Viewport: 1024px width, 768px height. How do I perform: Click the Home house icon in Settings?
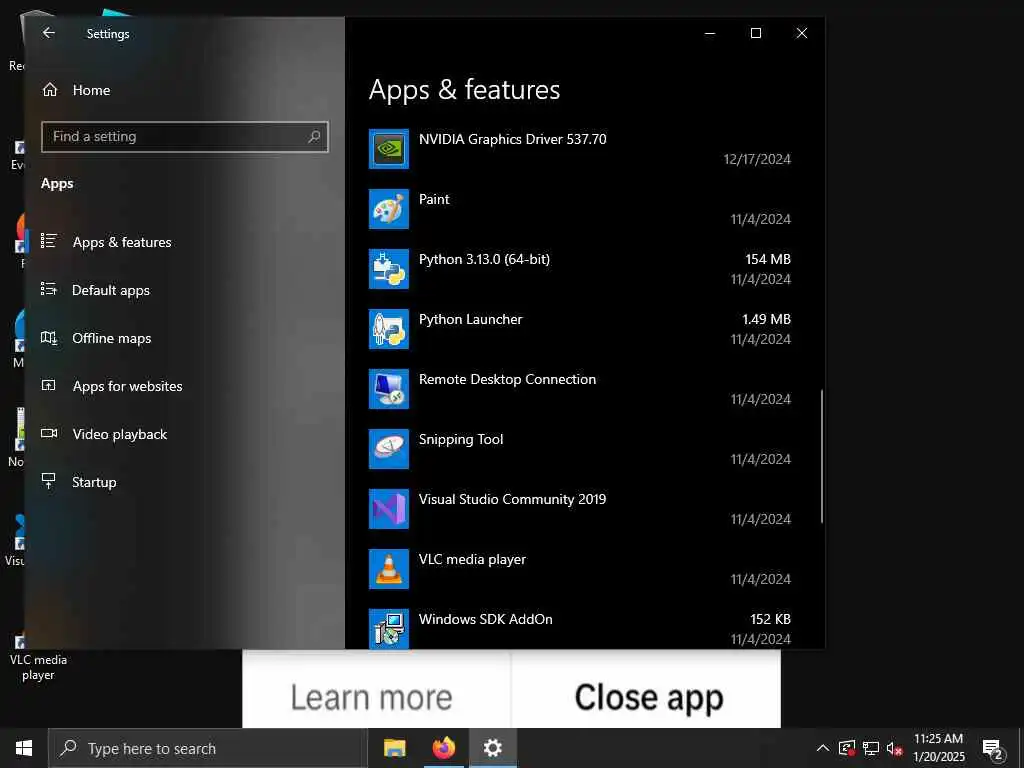point(50,89)
